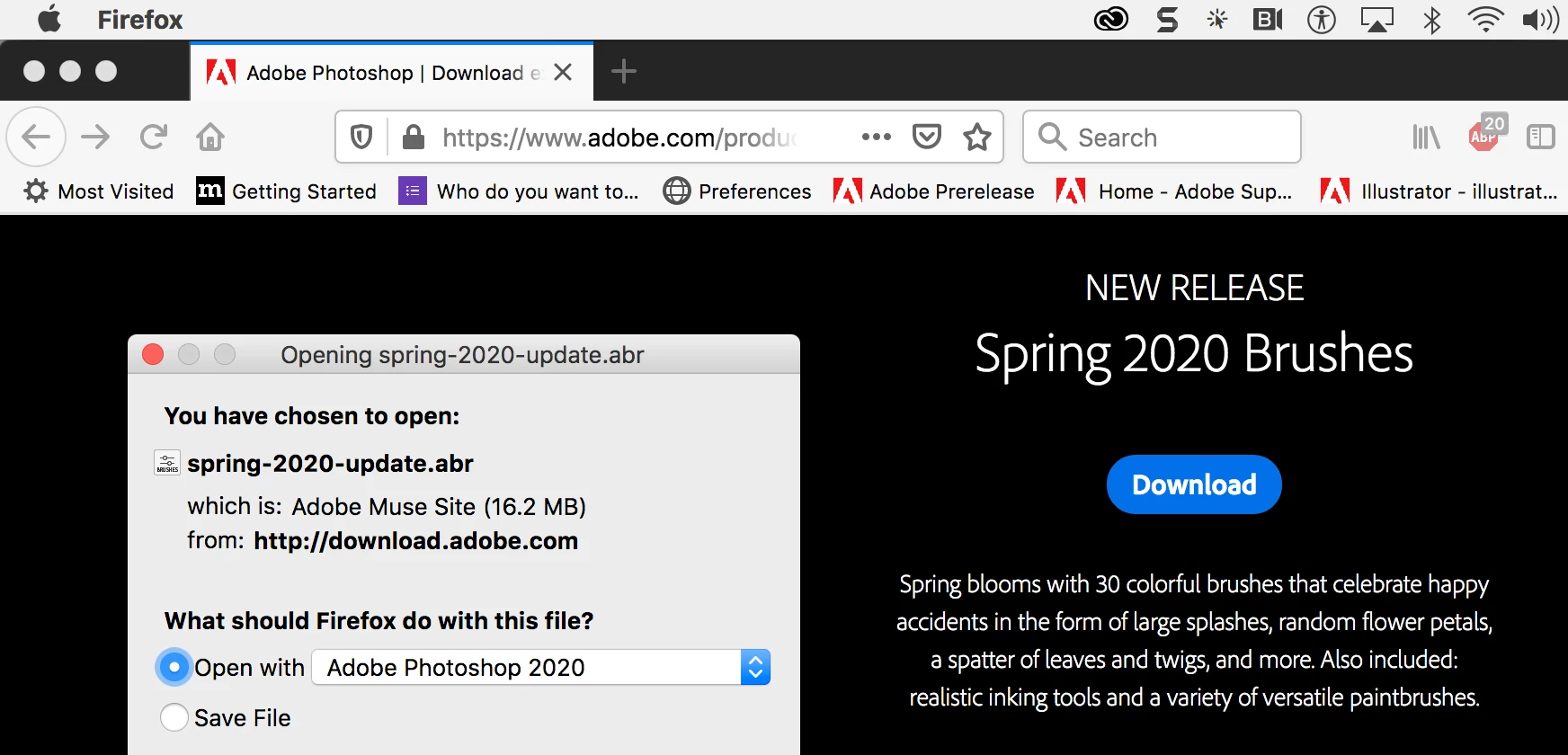Image resolution: width=1568 pixels, height=755 pixels.
Task: Click the spring-2020-update.abr file name
Action: 330,464
